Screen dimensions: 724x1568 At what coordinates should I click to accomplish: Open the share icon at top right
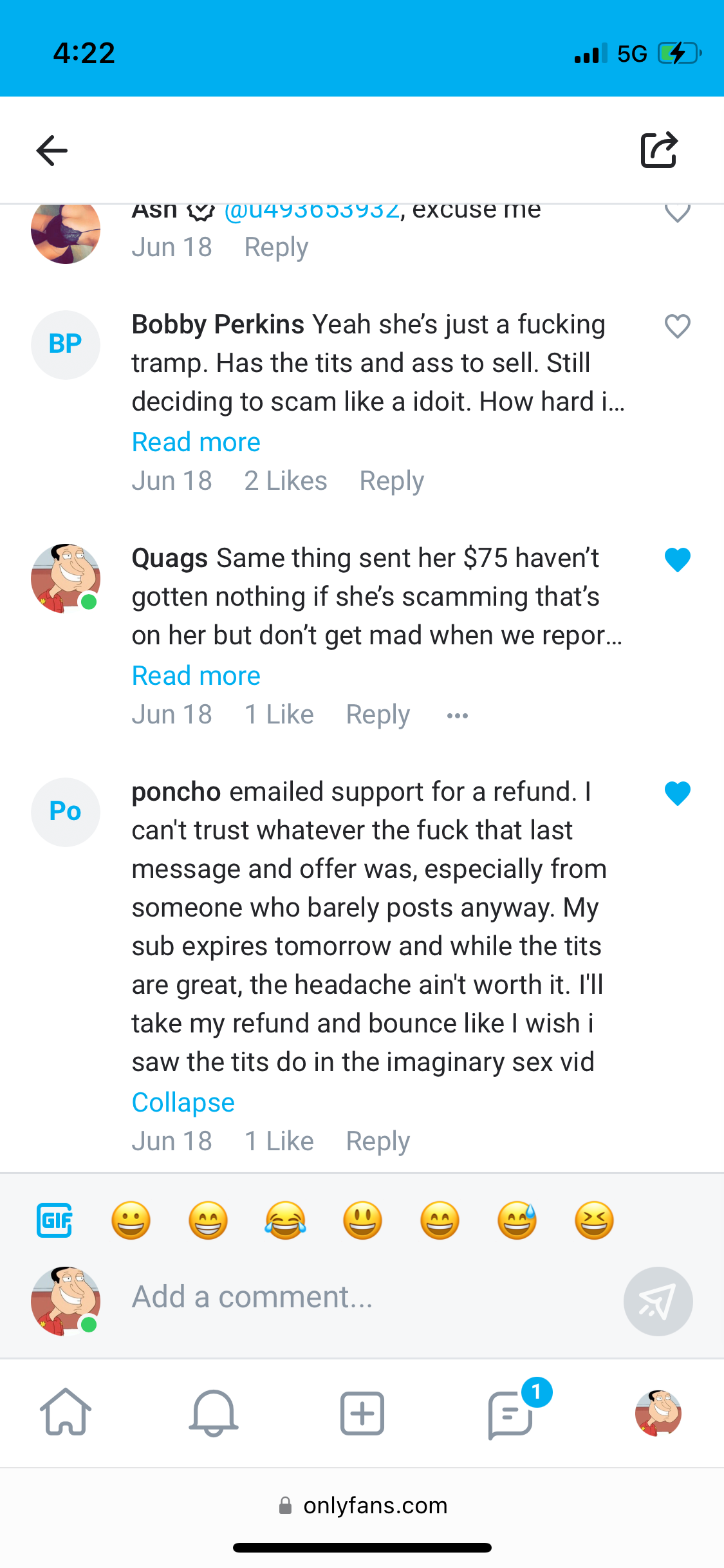point(659,150)
